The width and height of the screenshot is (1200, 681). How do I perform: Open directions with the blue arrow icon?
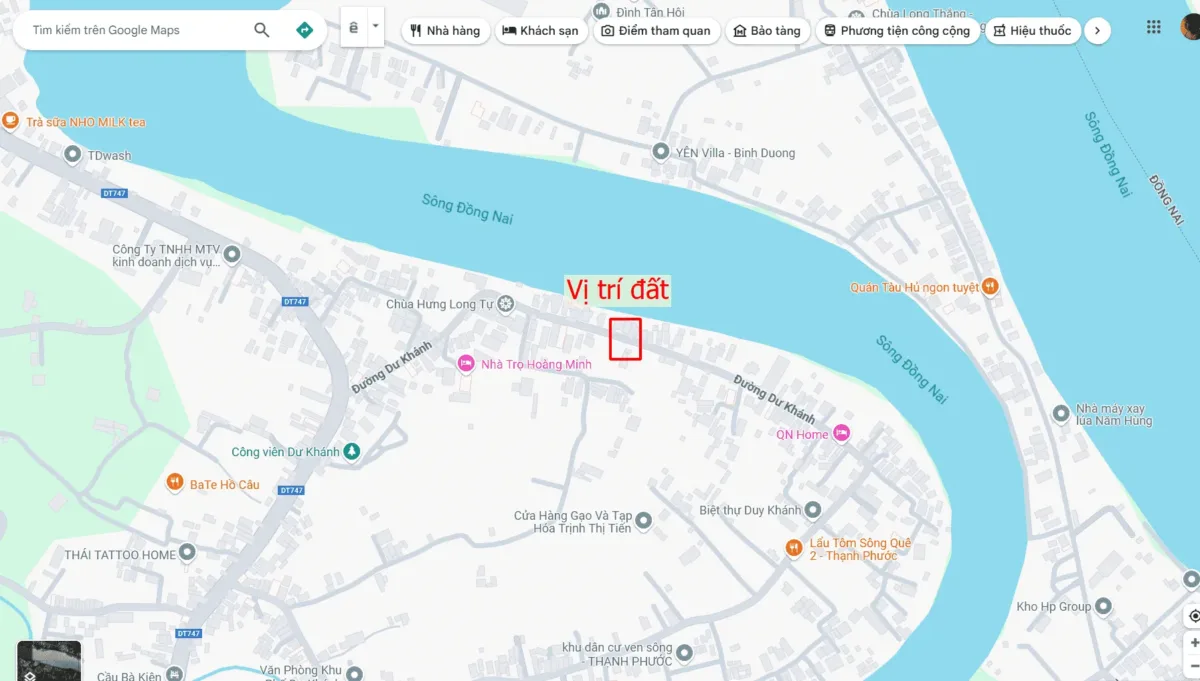(x=305, y=30)
